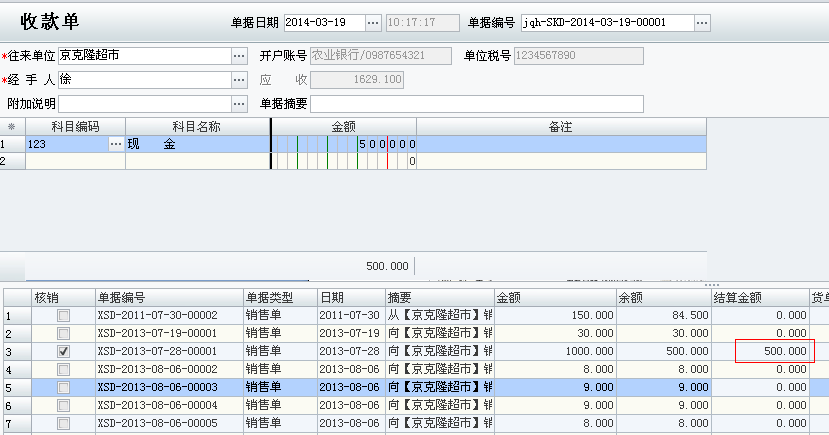
Task: Click the 日期 column header
Action: (x=352, y=298)
